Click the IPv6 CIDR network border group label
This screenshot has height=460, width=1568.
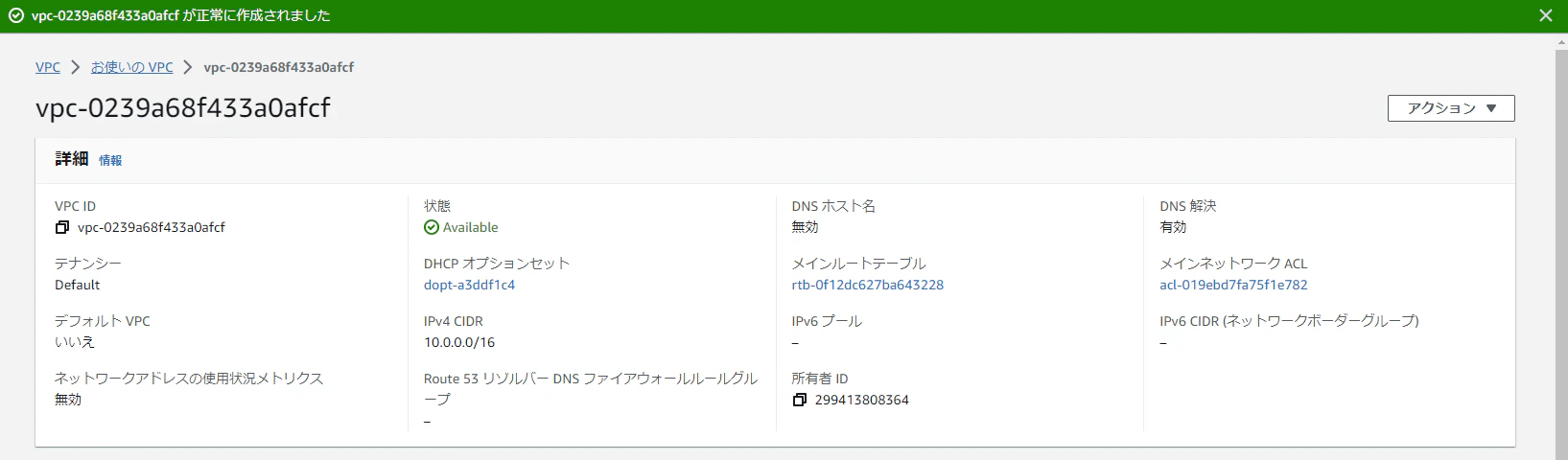coord(1289,321)
